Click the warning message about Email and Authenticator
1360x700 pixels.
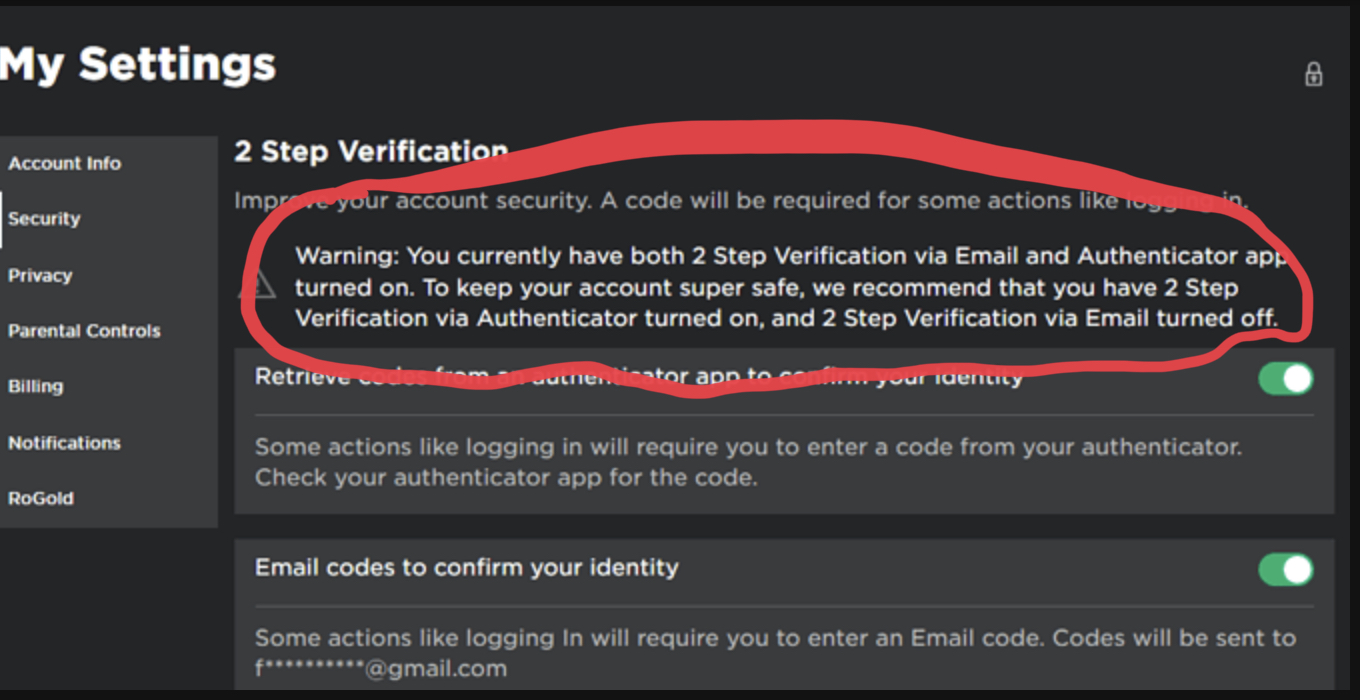tap(790, 287)
